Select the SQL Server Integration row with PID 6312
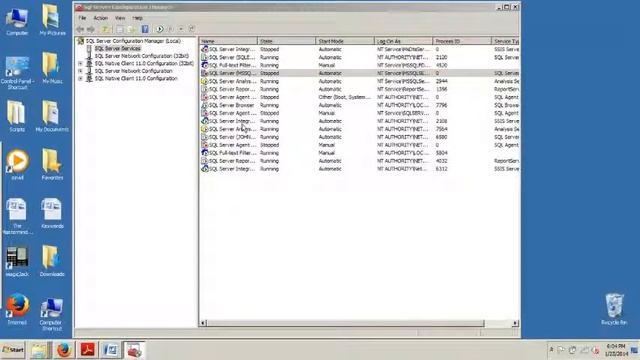640x360 pixels. (x=359, y=169)
